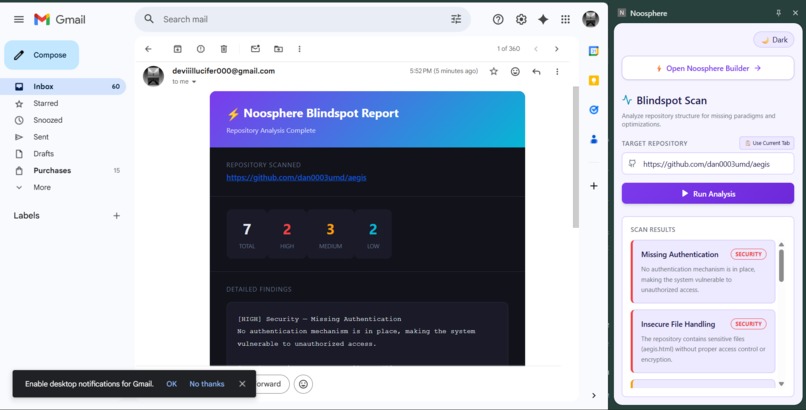The image size is (806, 410).
Task: Decline notifications with No thanks
Action: pyautogui.click(x=207, y=384)
